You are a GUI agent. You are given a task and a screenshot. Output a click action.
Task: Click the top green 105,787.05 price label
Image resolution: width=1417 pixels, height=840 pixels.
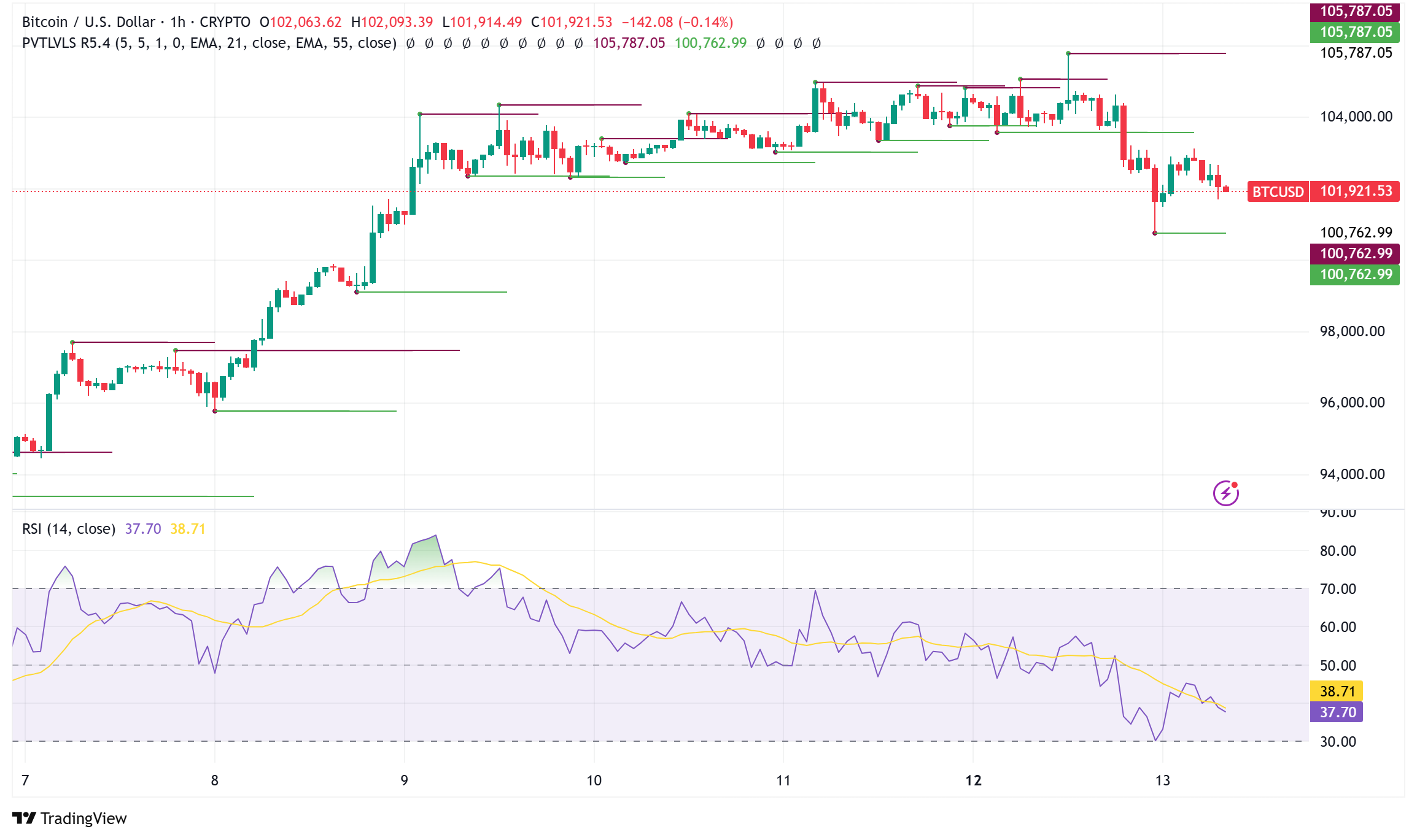click(1355, 32)
